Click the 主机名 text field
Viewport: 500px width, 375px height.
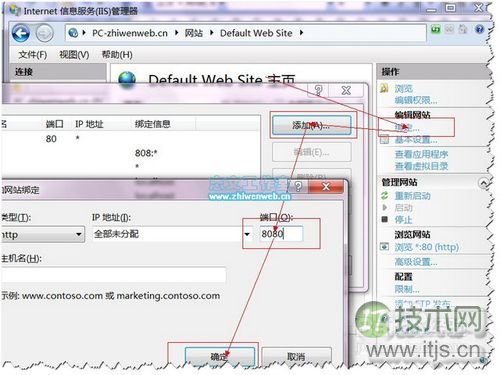coord(113,275)
